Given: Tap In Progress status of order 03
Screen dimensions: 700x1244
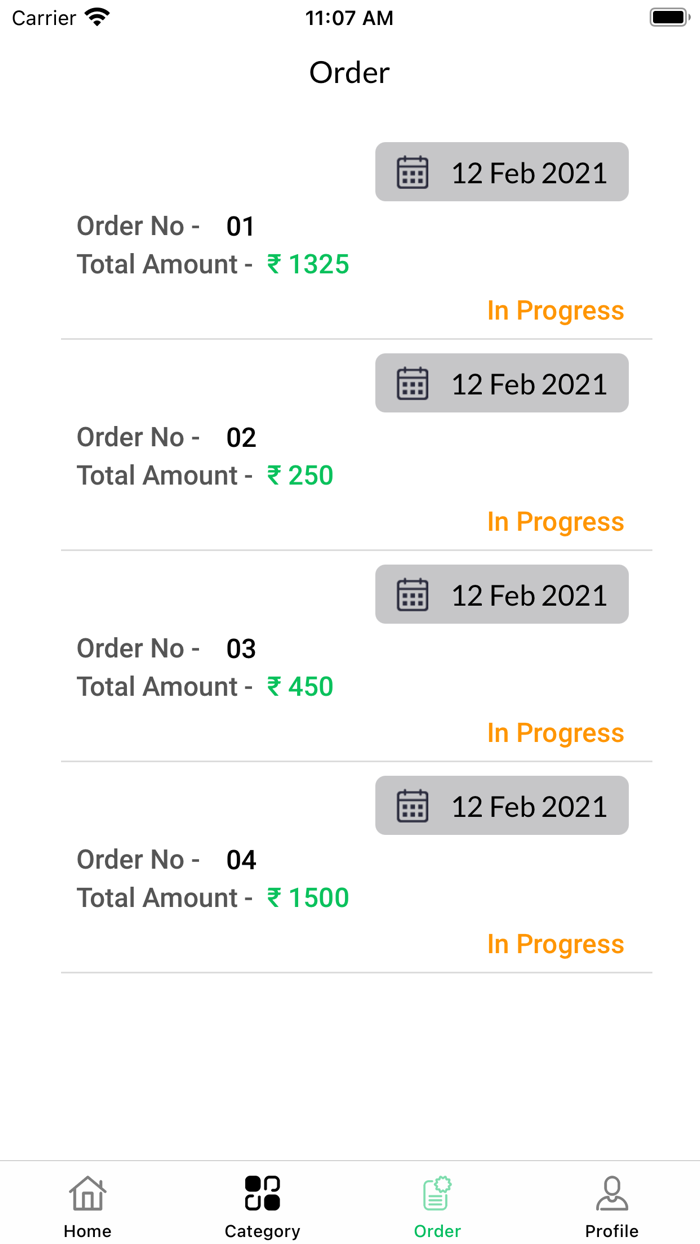Looking at the screenshot, I should [555, 733].
